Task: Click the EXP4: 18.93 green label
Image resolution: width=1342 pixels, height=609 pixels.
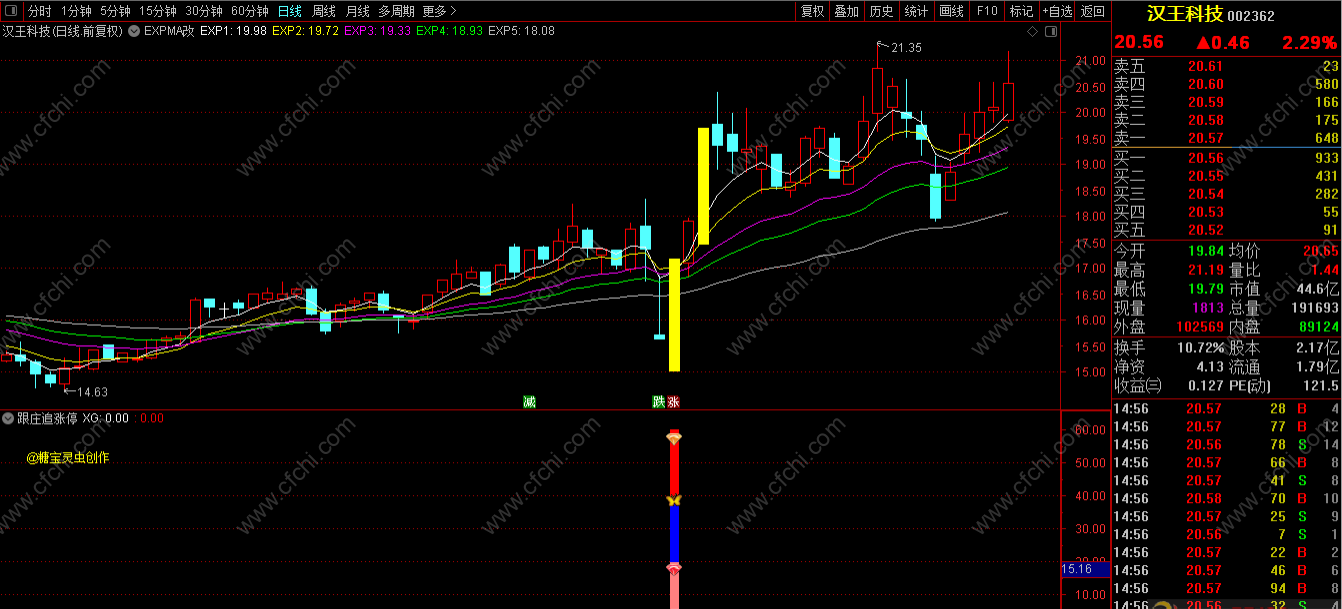Action: pyautogui.click(x=450, y=31)
